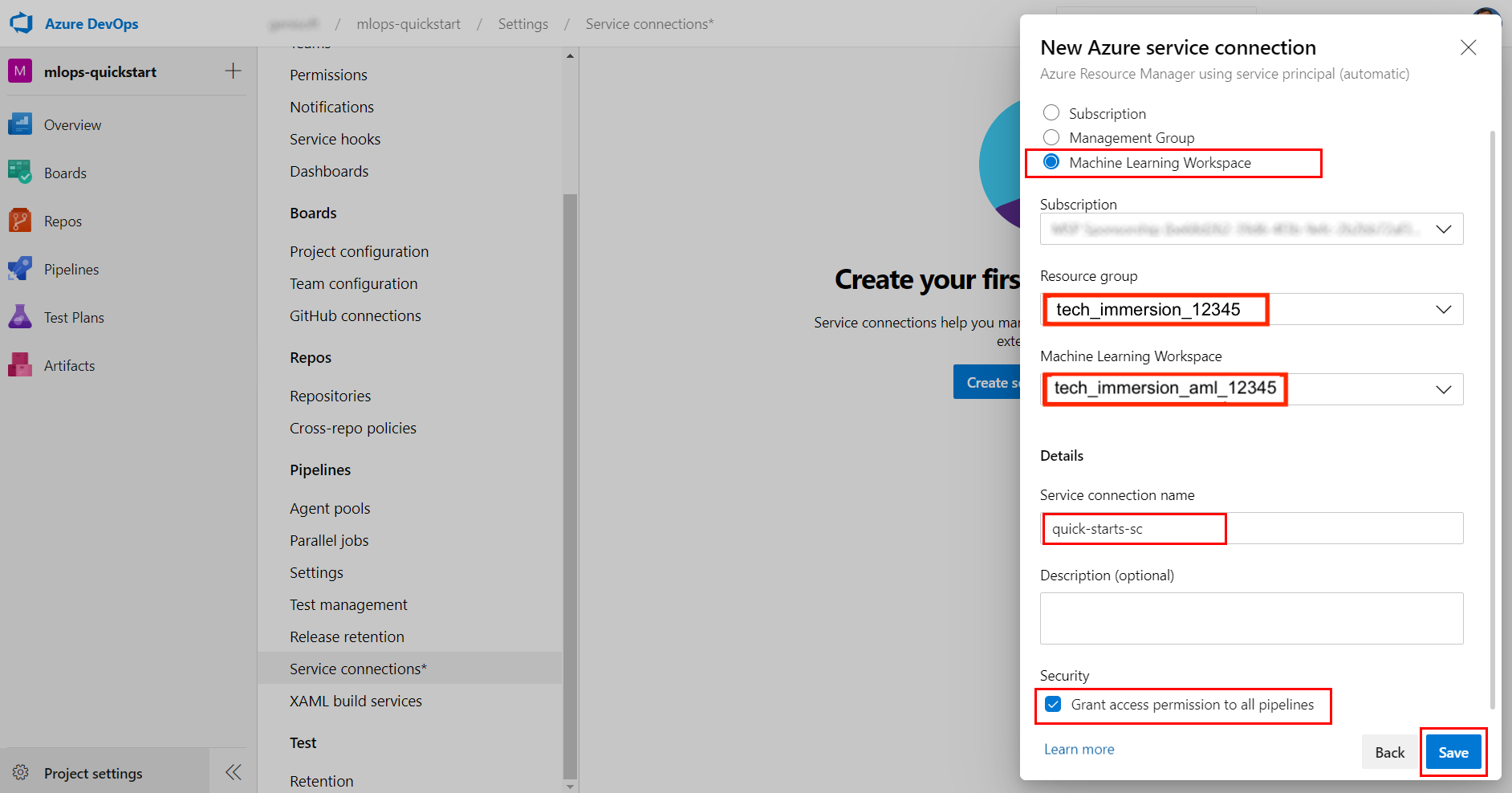Open the Subscription dropdown

(x=1251, y=229)
